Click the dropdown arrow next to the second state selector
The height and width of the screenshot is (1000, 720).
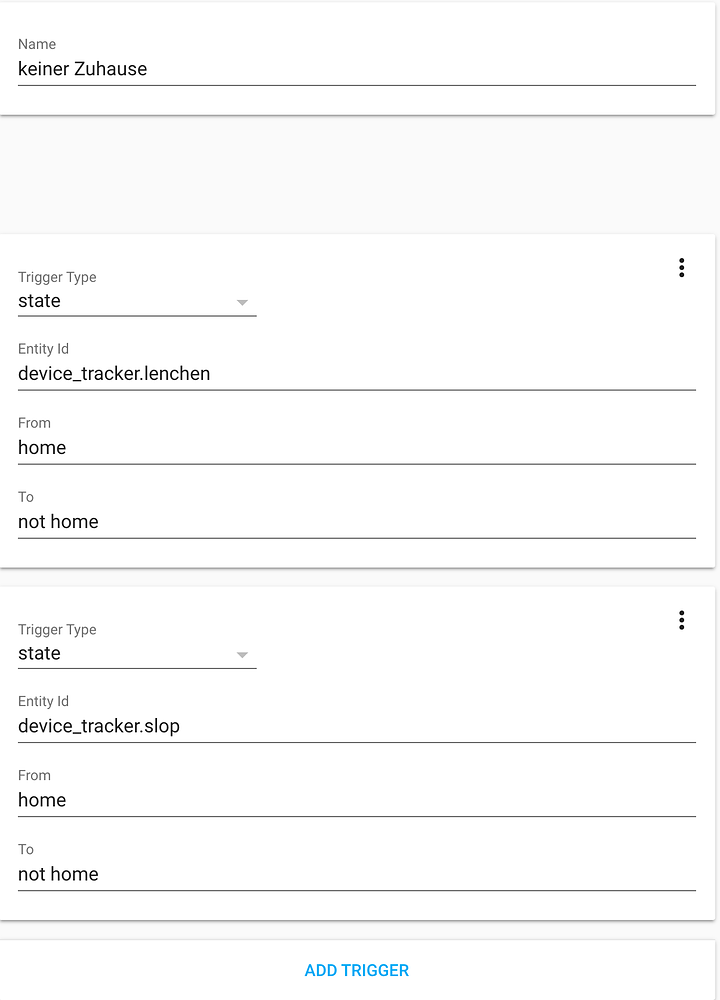pos(243,655)
